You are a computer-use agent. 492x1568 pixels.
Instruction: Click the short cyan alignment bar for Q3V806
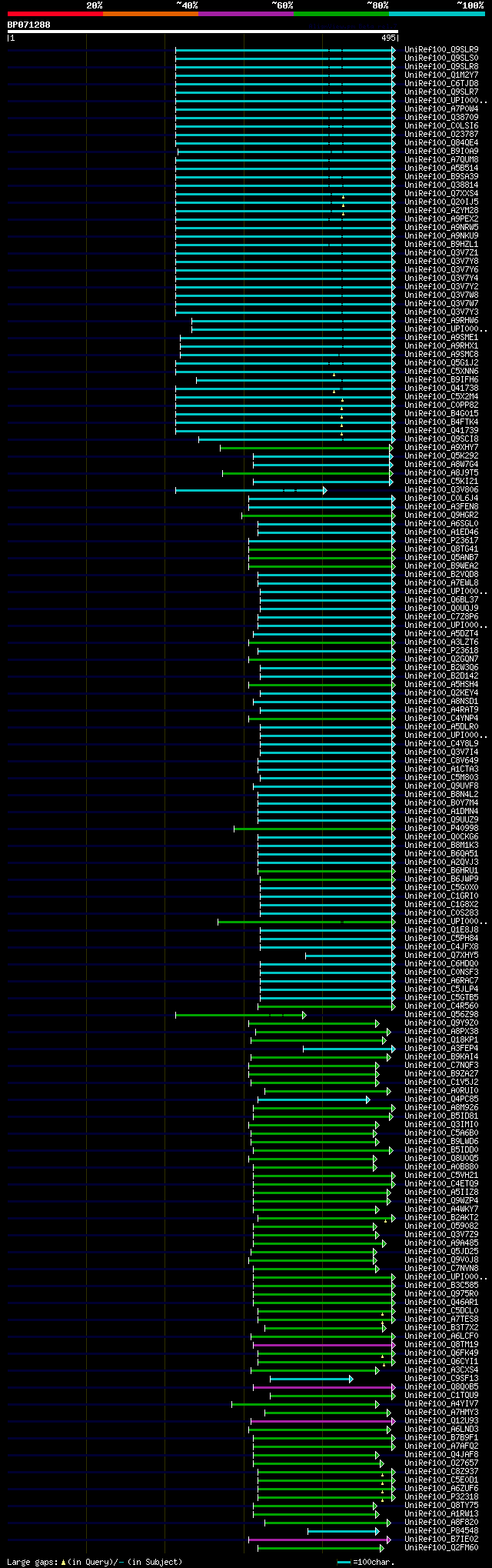pos(251,490)
